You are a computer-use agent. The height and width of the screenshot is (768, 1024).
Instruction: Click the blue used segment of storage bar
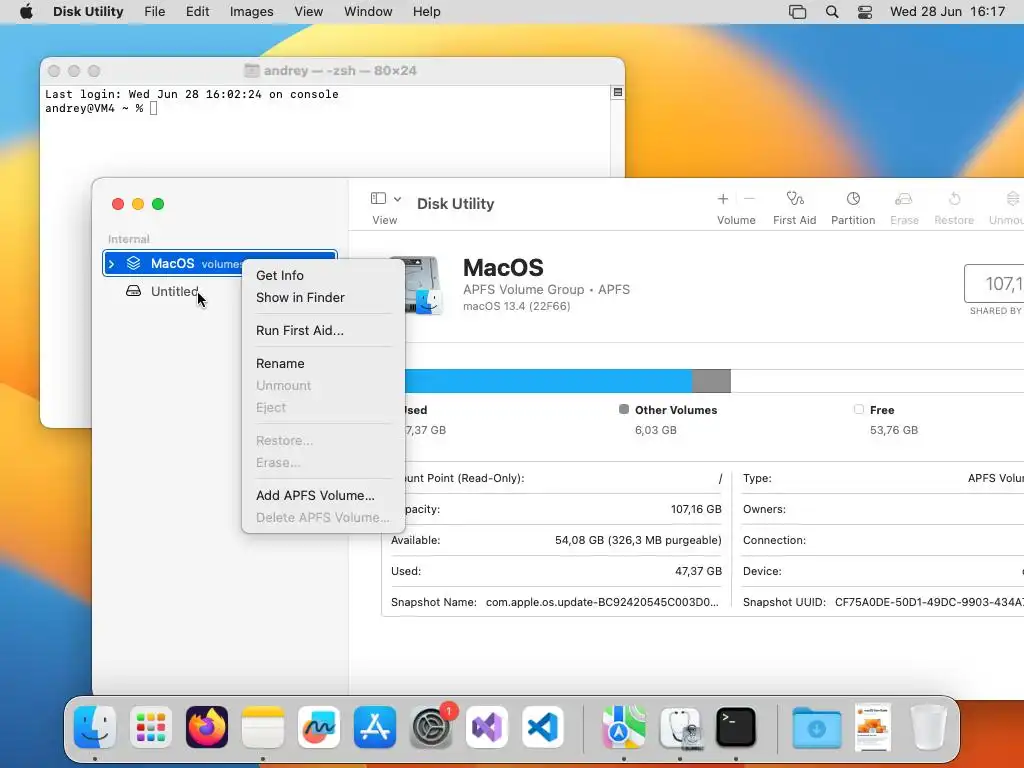(549, 381)
